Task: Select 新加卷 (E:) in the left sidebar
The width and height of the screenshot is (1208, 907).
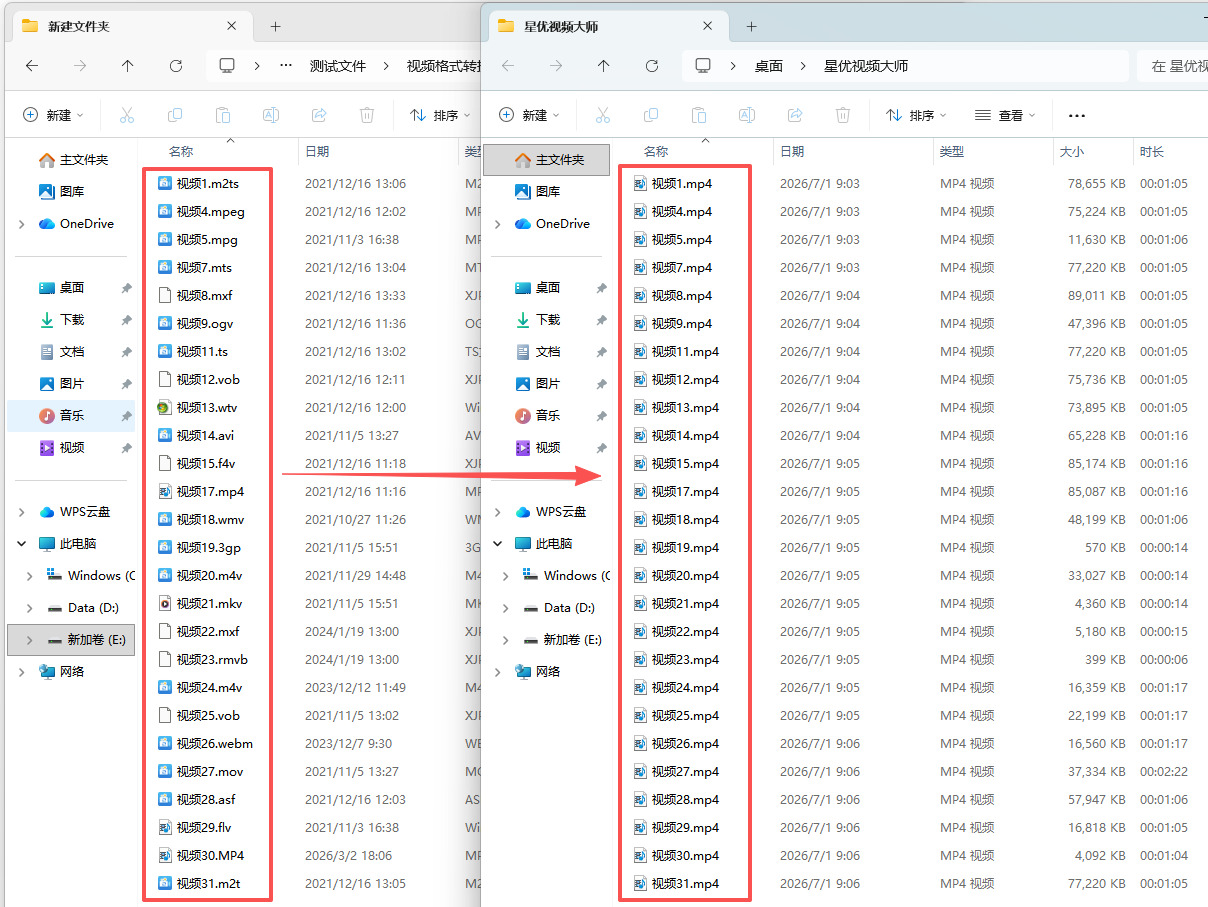Action: [x=96, y=640]
